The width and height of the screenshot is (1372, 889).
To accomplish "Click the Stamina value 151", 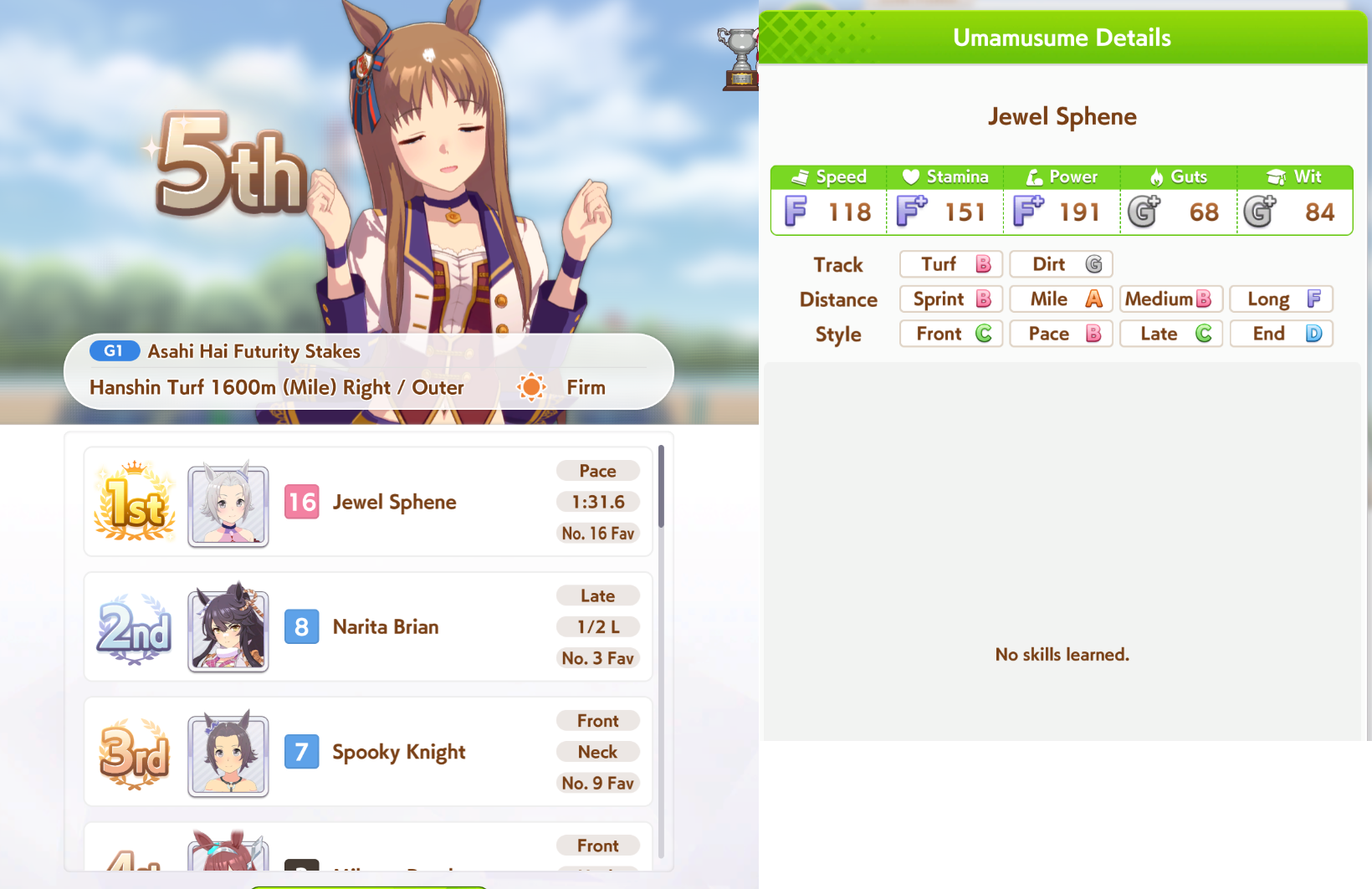I will [965, 212].
